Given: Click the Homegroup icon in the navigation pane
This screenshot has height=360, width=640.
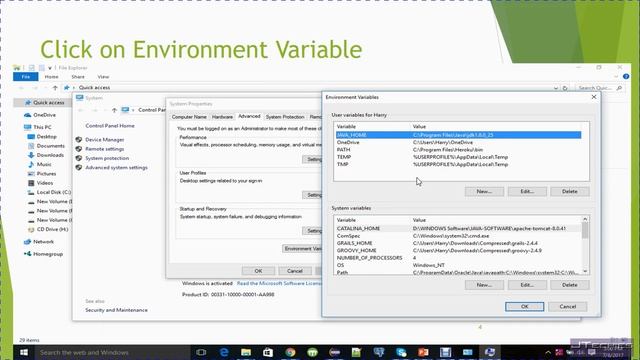Looking at the screenshot, I should [x=27, y=254].
